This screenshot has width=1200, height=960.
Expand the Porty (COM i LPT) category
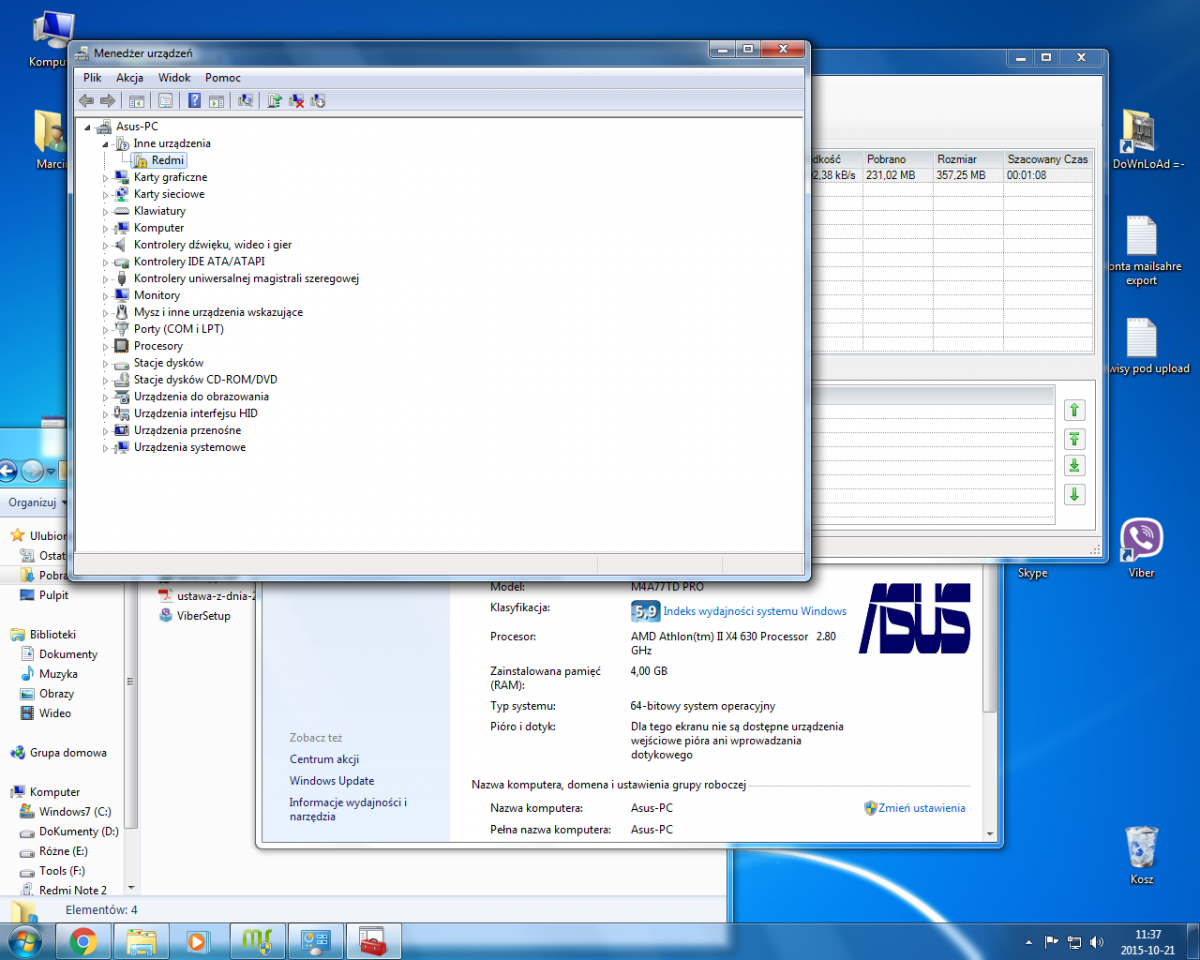pyautogui.click(x=106, y=329)
